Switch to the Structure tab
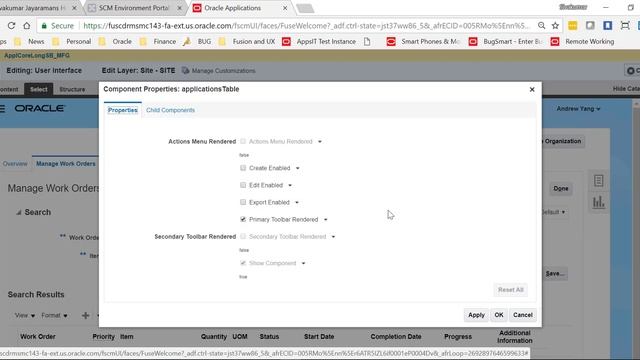 (x=72, y=89)
